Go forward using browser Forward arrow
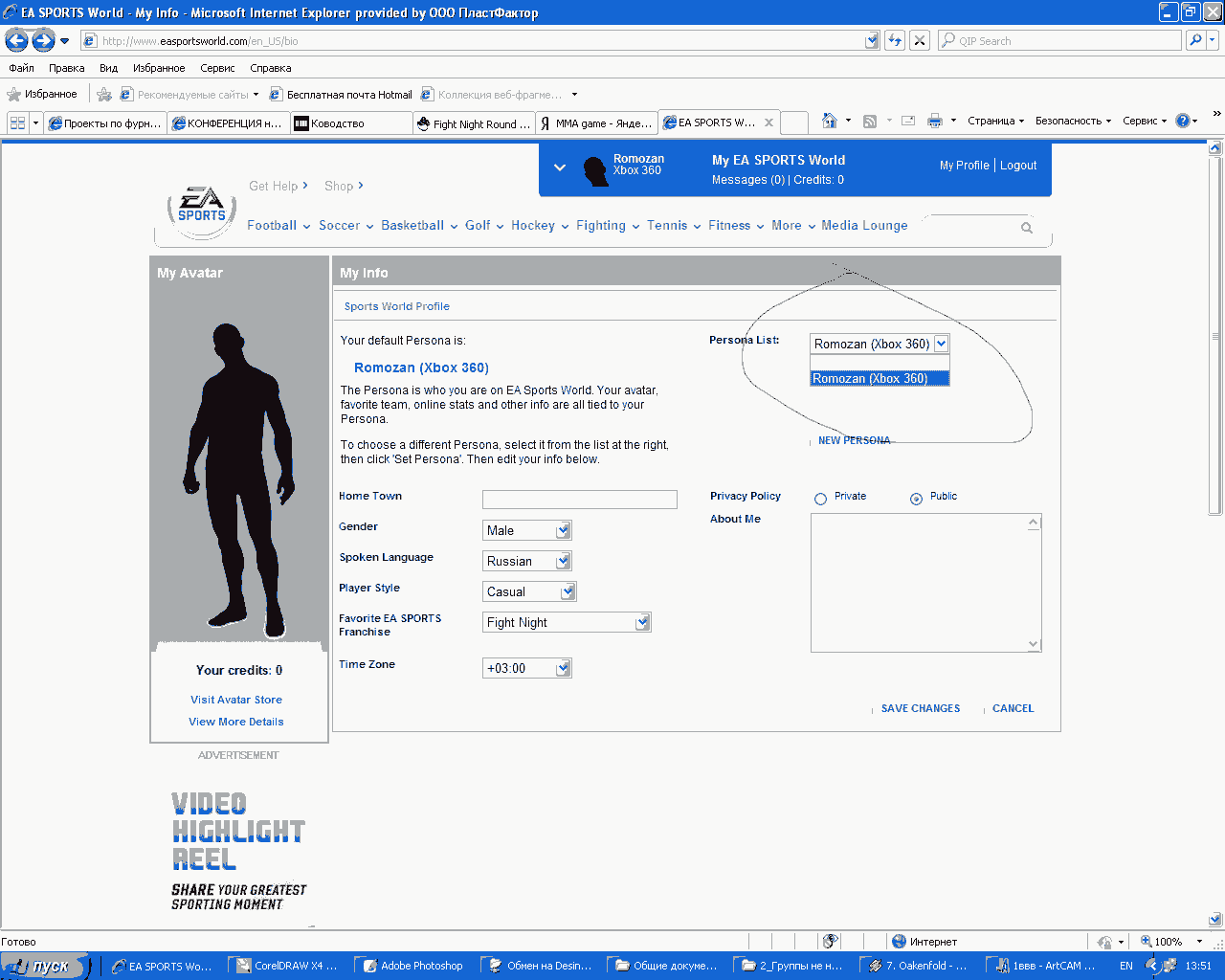1225x980 pixels. (43, 40)
